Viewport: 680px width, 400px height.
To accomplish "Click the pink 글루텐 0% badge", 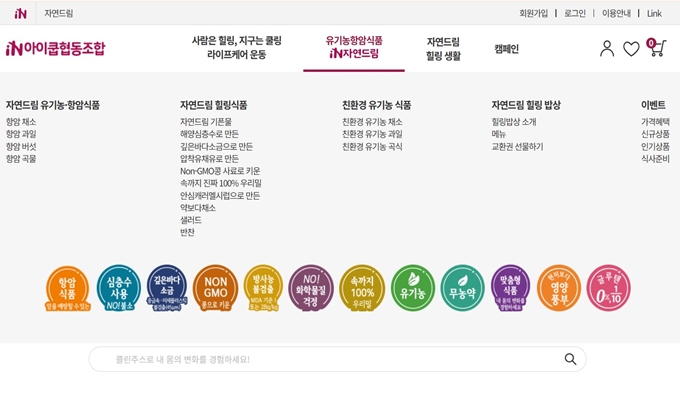I will coord(608,288).
